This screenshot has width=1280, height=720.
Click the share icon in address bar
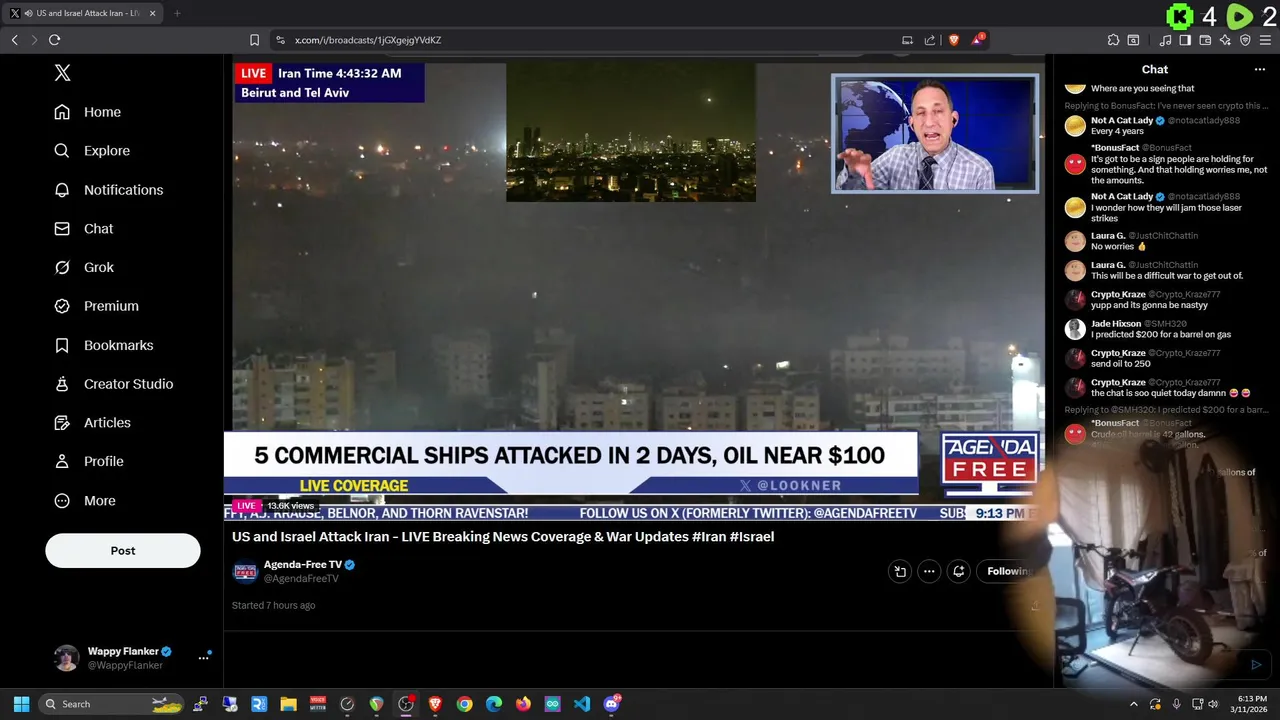(x=930, y=40)
